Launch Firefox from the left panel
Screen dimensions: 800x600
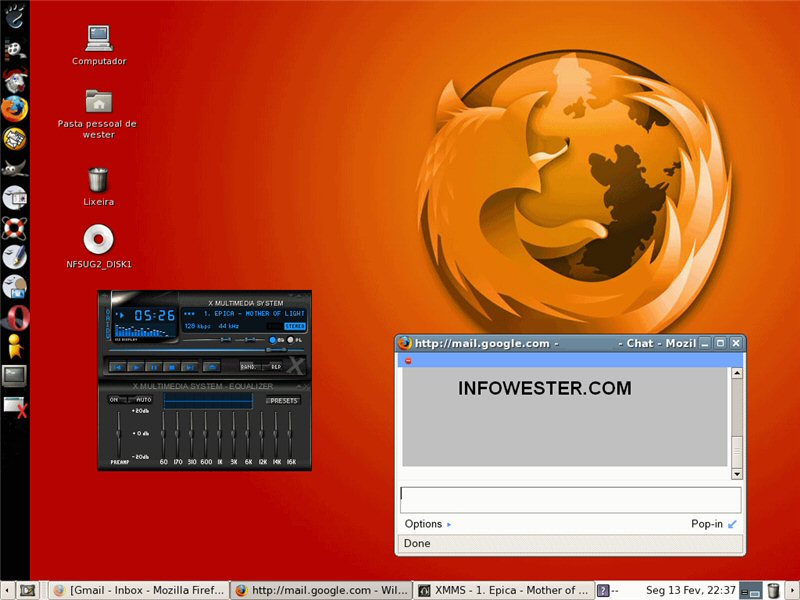pos(14,108)
